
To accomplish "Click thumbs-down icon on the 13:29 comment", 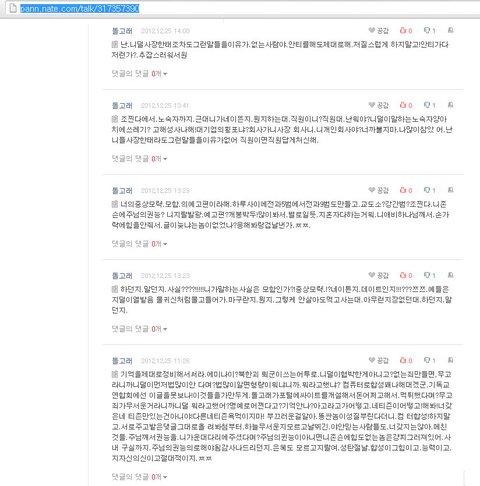I will 429,190.
